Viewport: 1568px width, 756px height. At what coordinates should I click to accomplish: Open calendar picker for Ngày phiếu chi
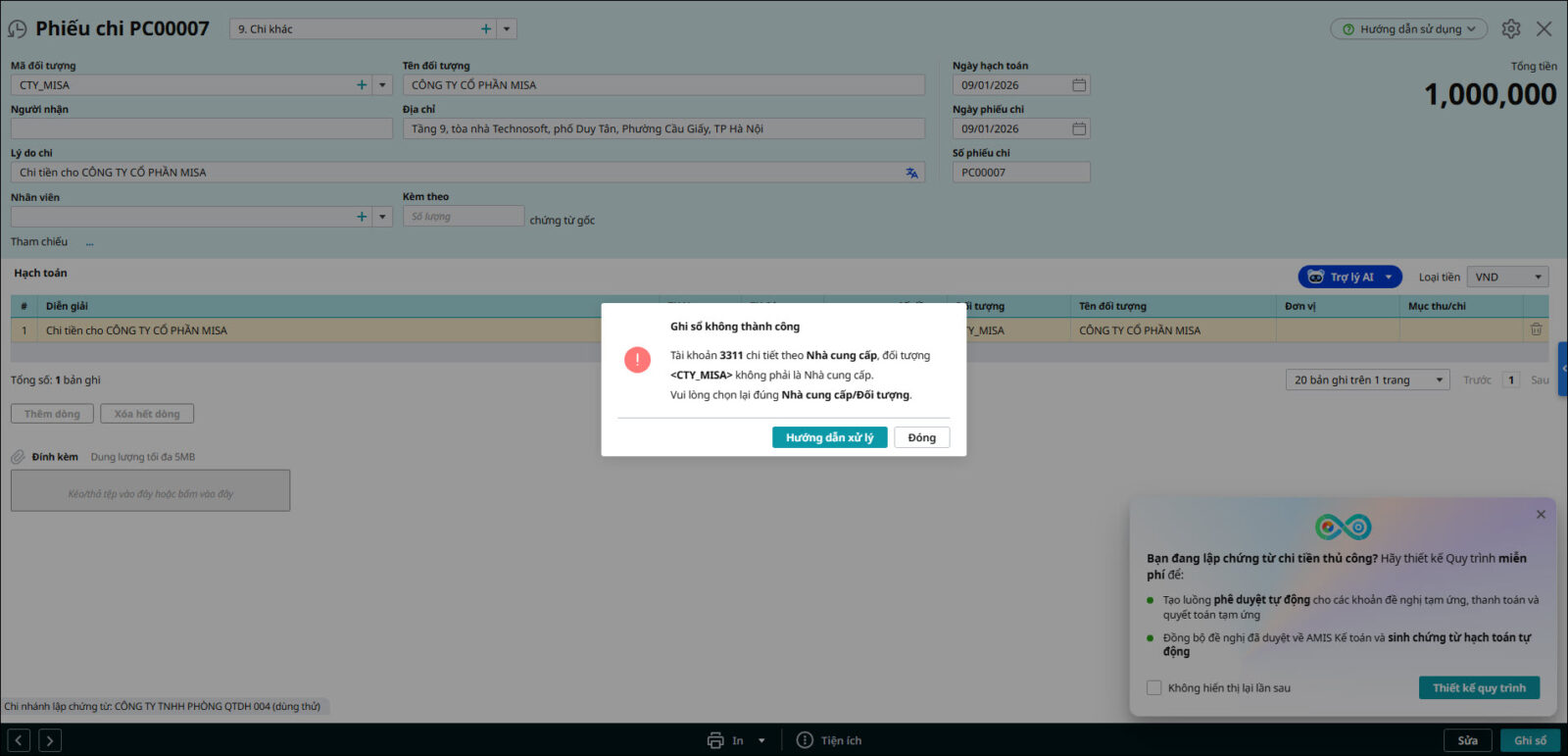1079,128
